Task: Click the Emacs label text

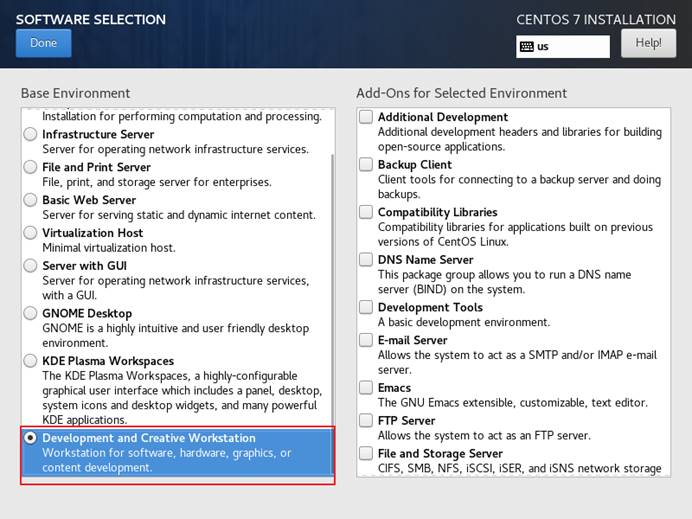Action: pyautogui.click(x=394, y=388)
